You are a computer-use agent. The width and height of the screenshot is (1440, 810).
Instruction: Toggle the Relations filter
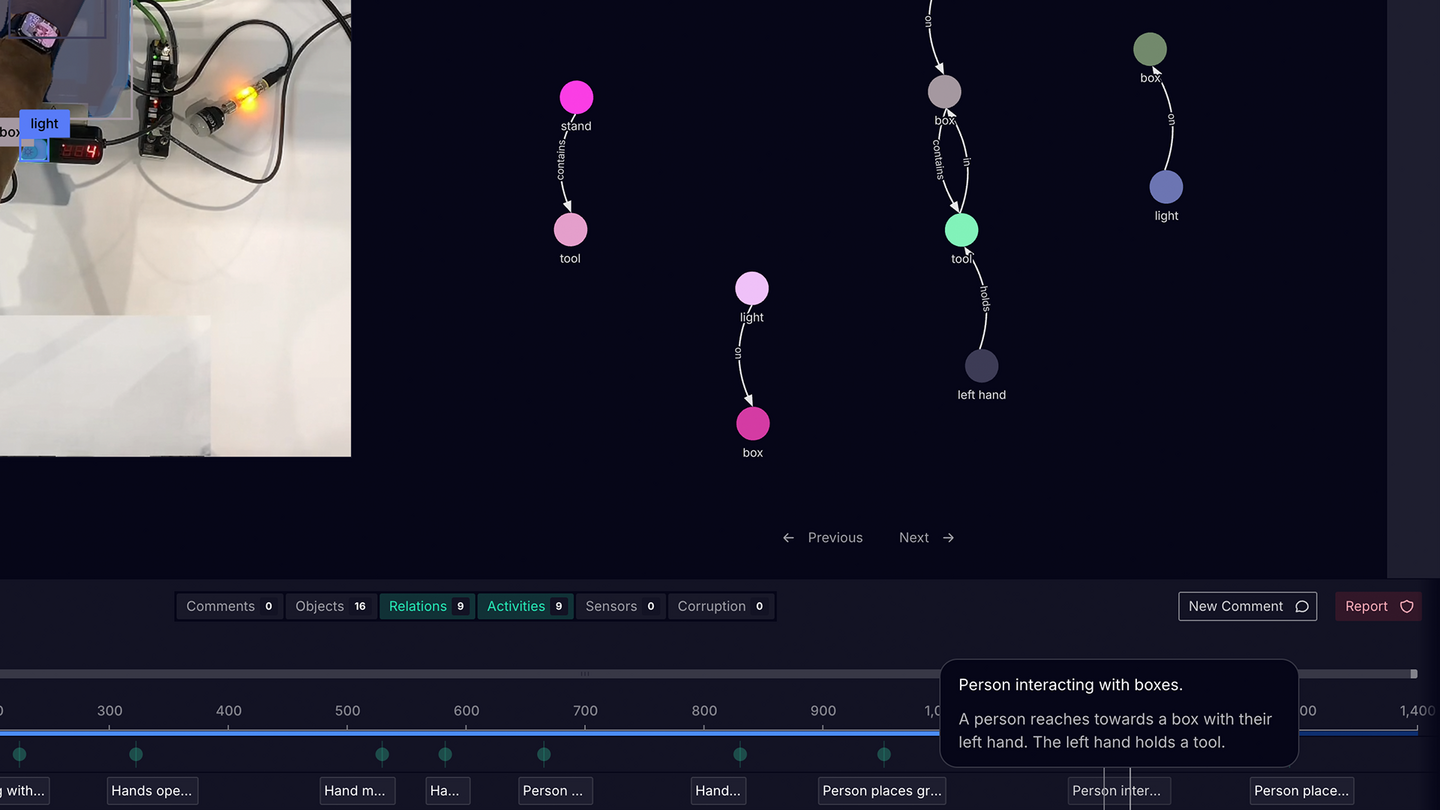[x=427, y=606]
